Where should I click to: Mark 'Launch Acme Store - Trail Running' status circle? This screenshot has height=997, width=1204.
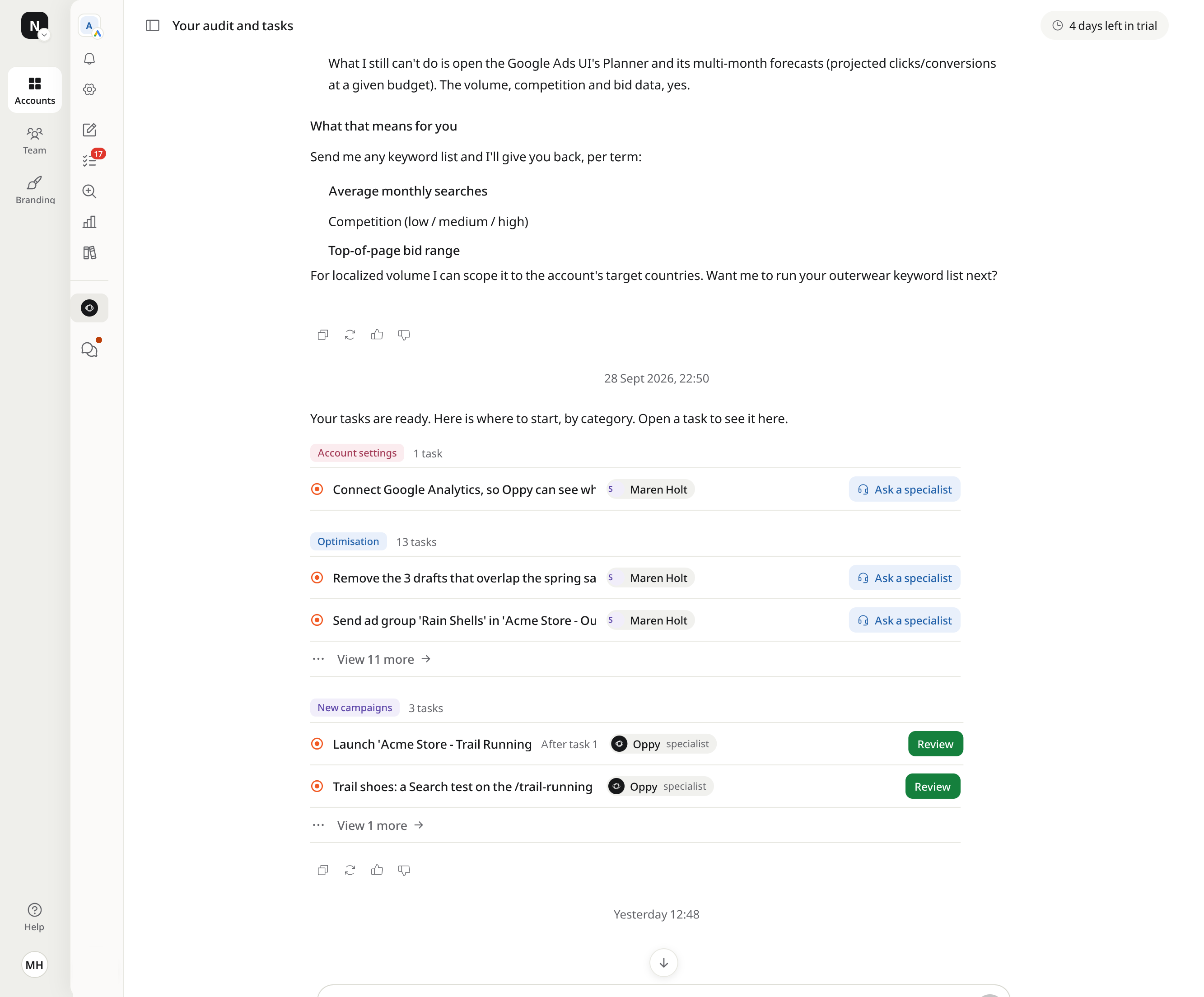tap(317, 744)
